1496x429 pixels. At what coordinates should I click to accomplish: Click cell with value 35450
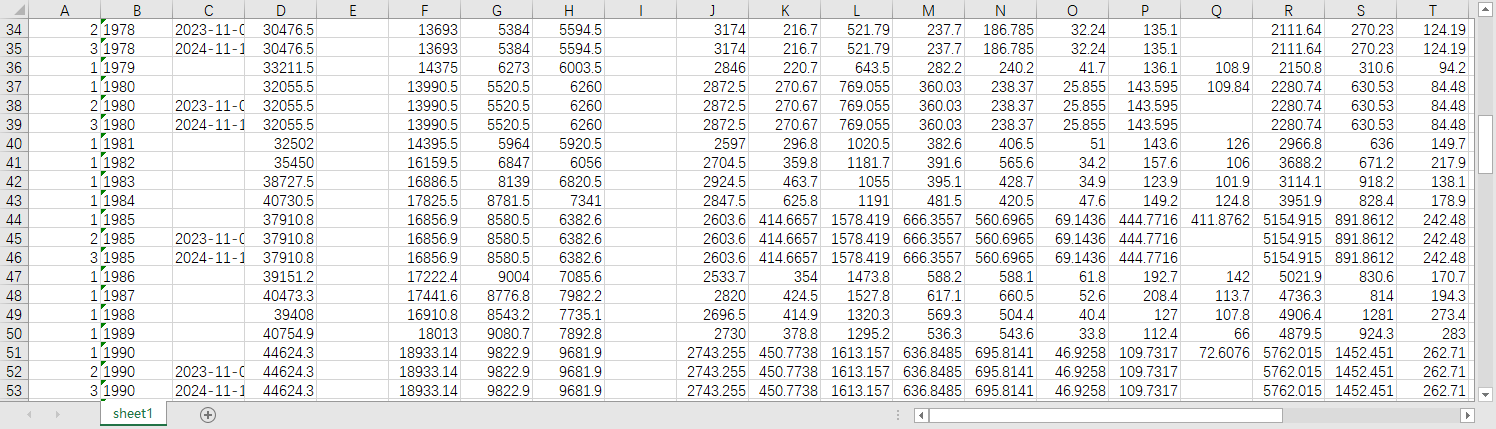[281, 163]
